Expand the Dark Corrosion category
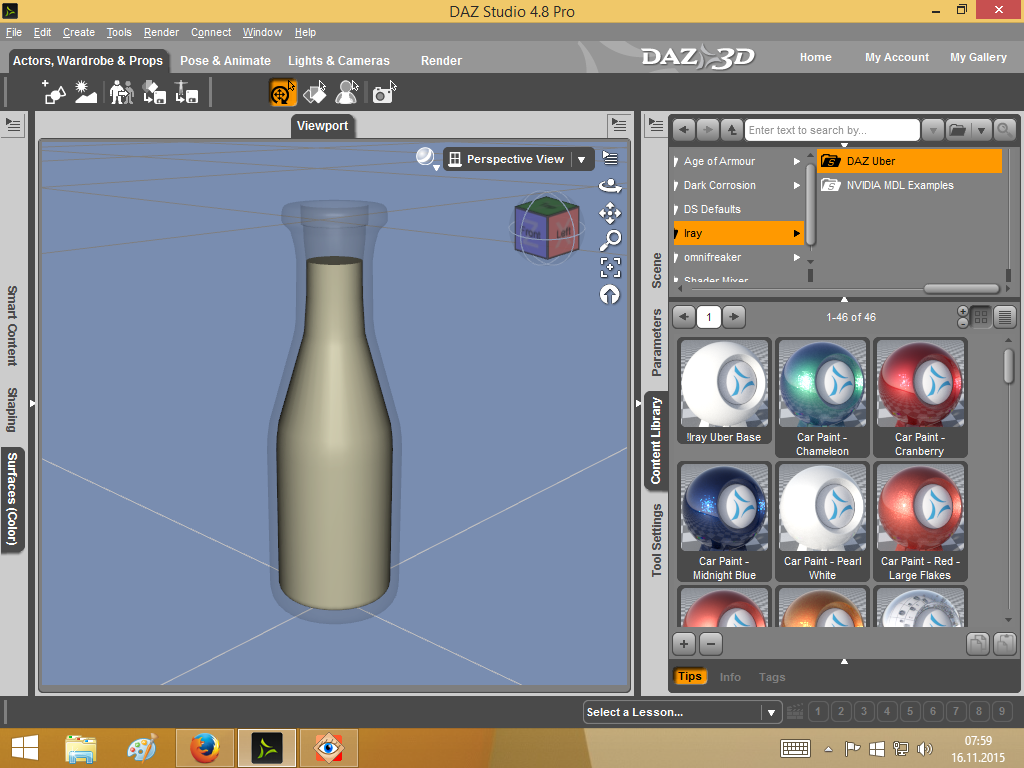Viewport: 1024px width, 768px height. (796, 185)
